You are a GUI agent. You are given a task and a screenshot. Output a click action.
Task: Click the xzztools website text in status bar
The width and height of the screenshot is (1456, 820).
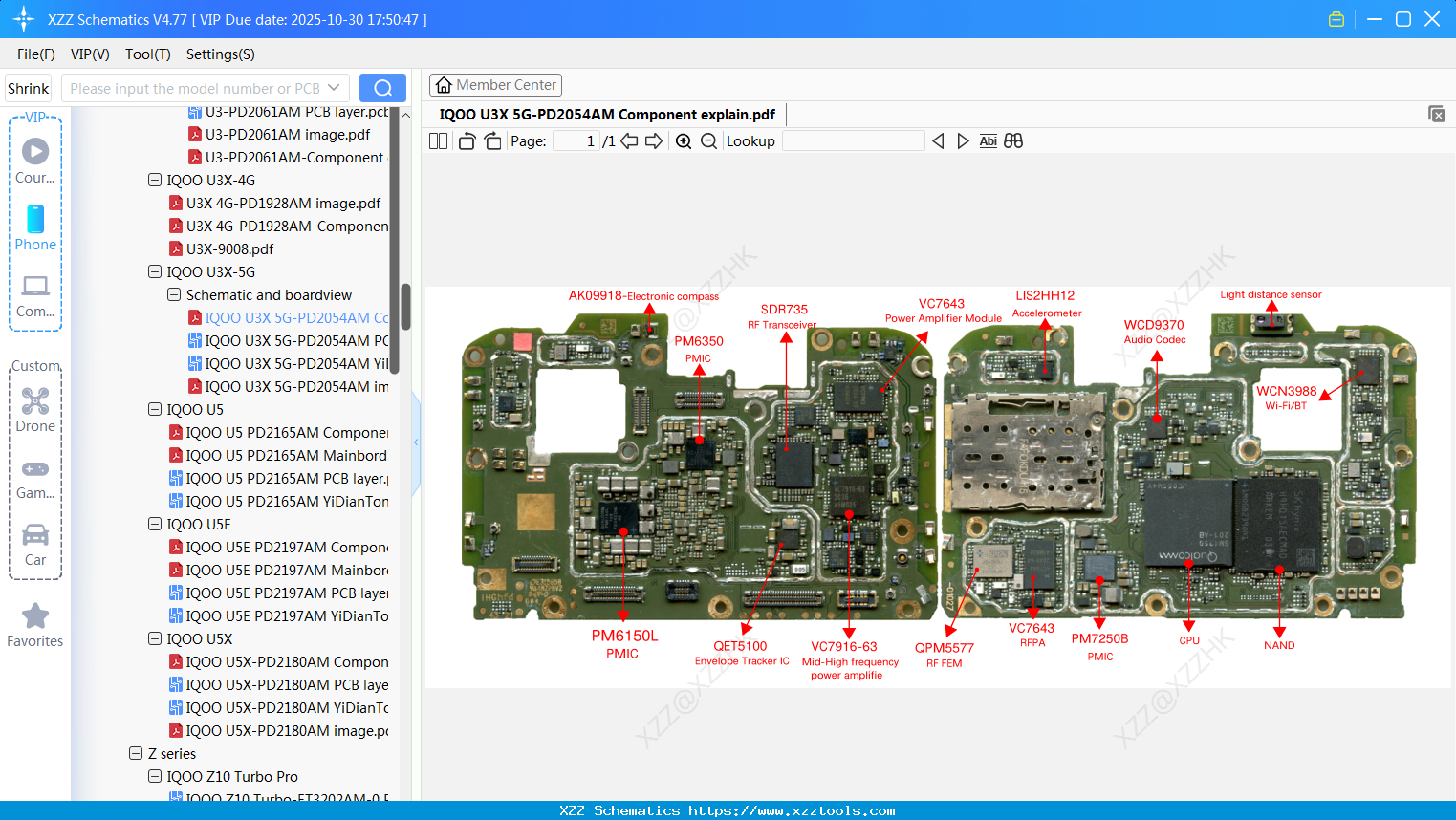tap(792, 810)
